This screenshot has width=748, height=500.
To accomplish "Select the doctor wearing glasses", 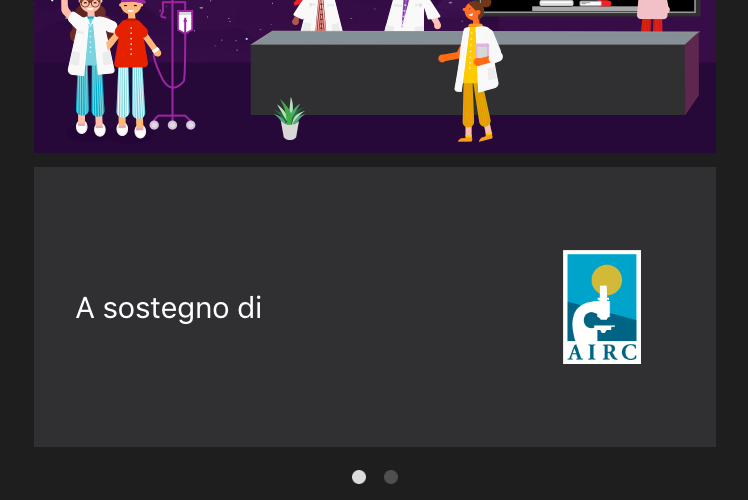I will coord(89,67).
